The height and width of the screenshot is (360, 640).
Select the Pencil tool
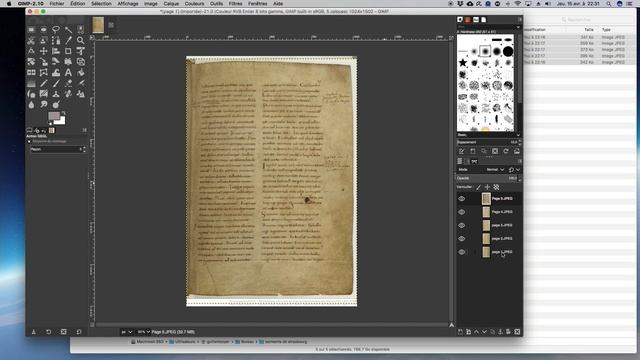click(x=43, y=83)
